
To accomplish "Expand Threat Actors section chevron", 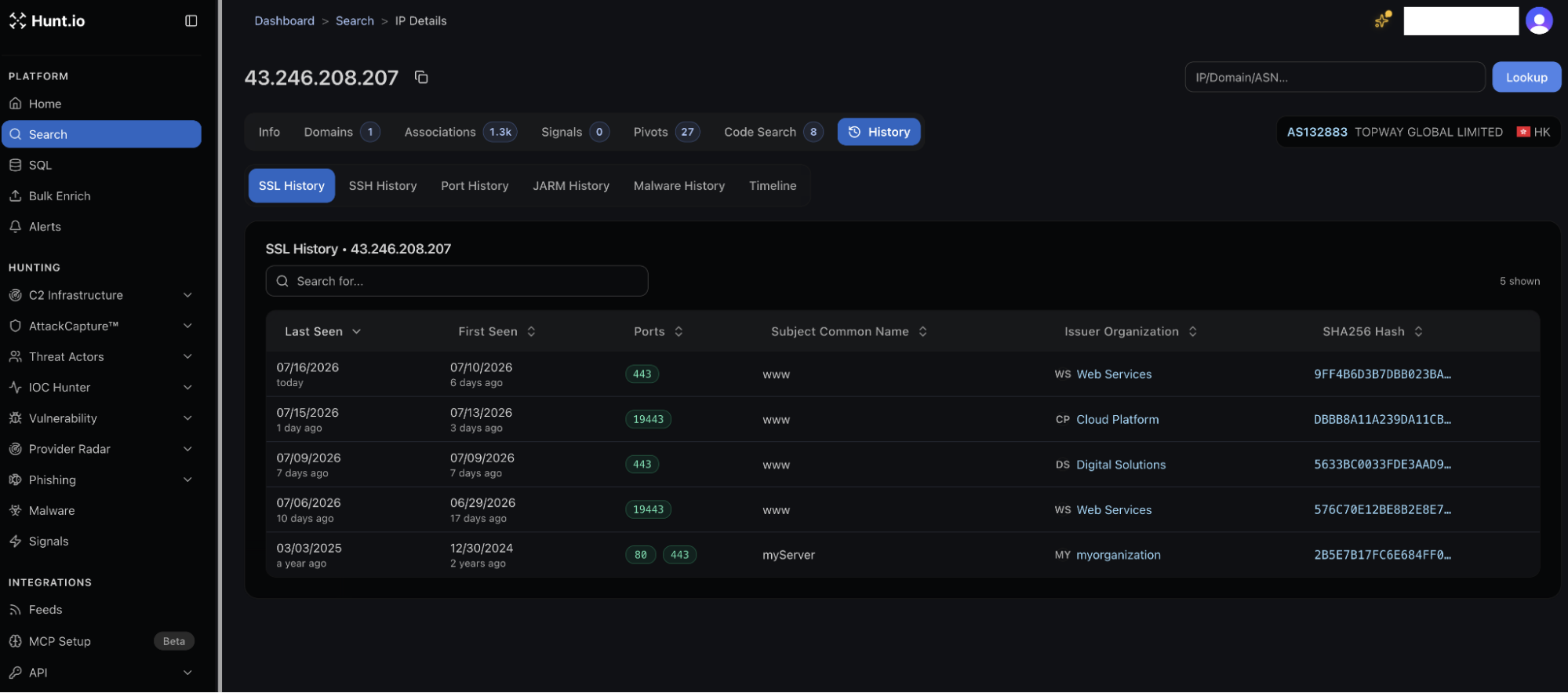I will (x=187, y=356).
